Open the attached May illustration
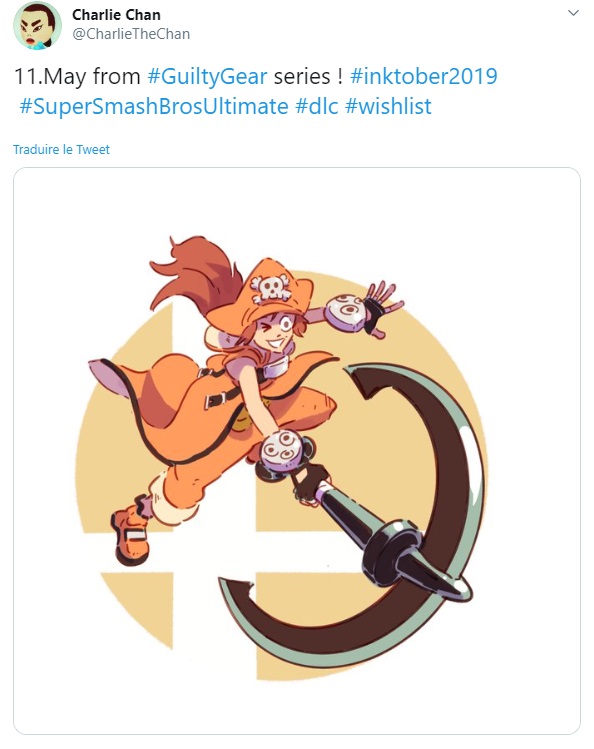This screenshot has width=594, height=749. [x=297, y=451]
